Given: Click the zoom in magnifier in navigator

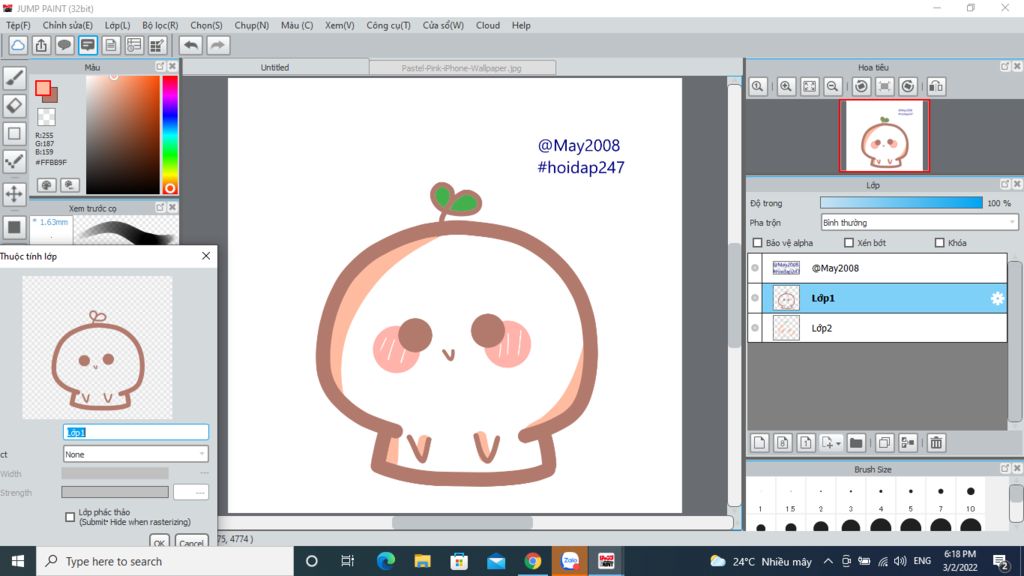Looking at the screenshot, I should coord(786,86).
